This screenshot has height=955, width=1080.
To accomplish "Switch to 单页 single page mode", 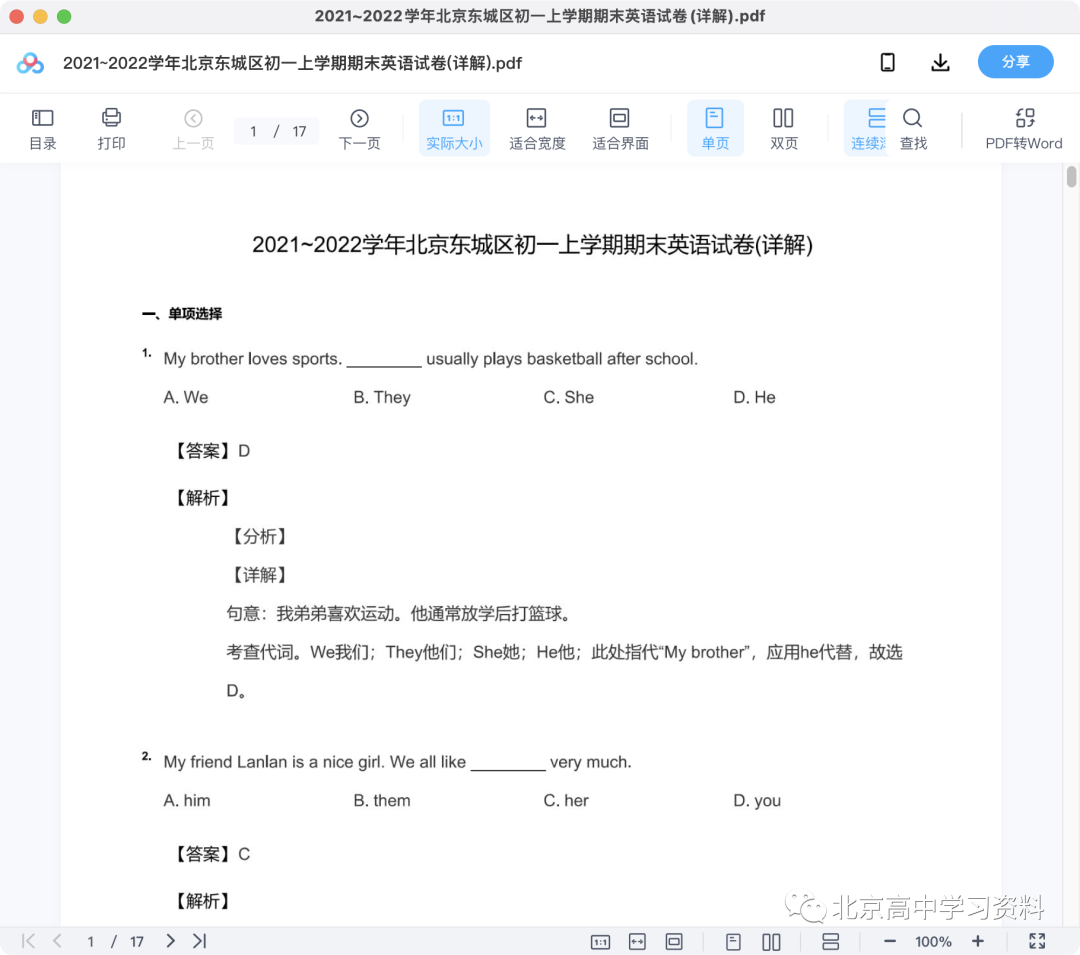I will pos(715,129).
